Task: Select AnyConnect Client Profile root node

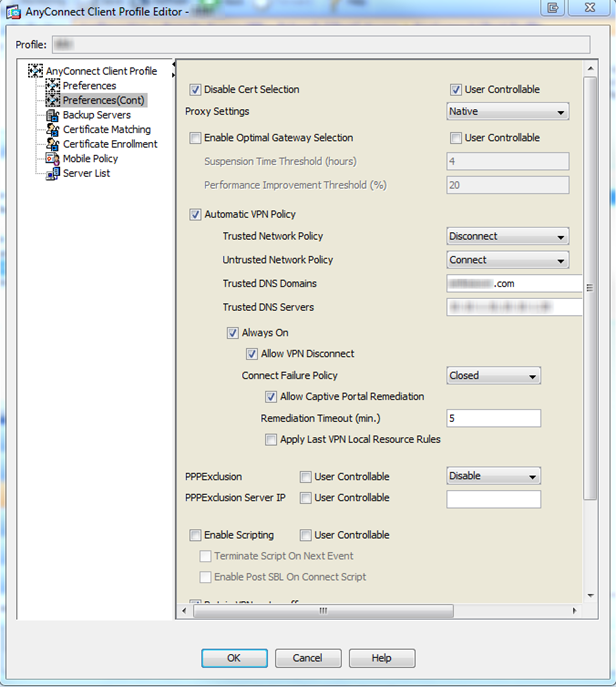Action: click(x=101, y=71)
